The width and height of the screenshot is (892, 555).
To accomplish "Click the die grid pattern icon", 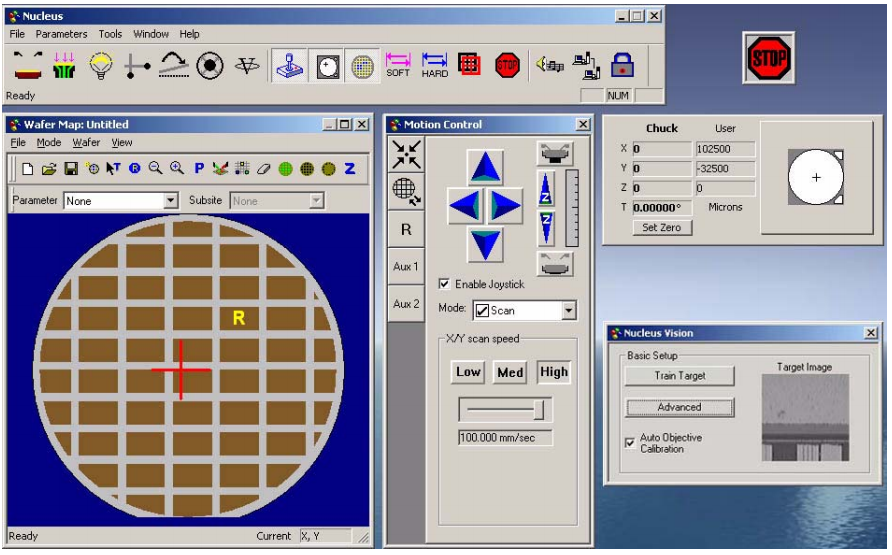I will tap(242, 168).
